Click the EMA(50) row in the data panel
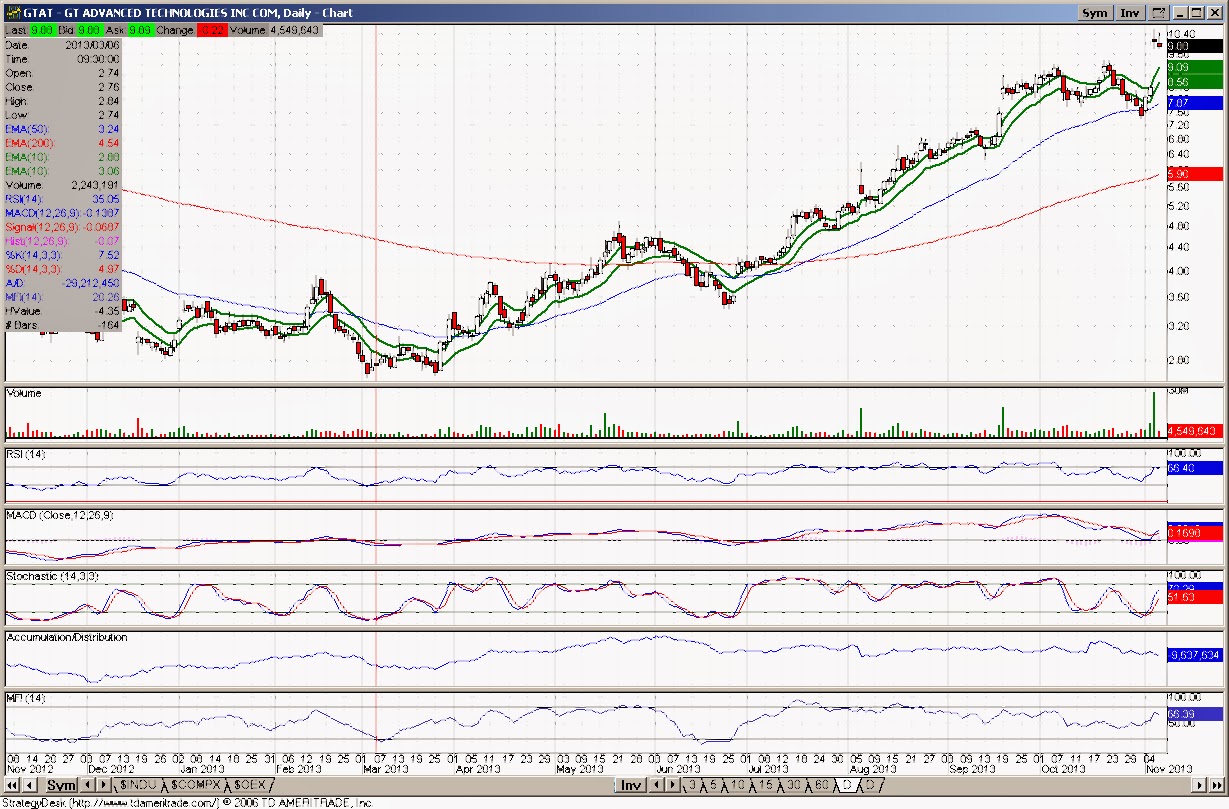1229x809 pixels. coord(63,129)
